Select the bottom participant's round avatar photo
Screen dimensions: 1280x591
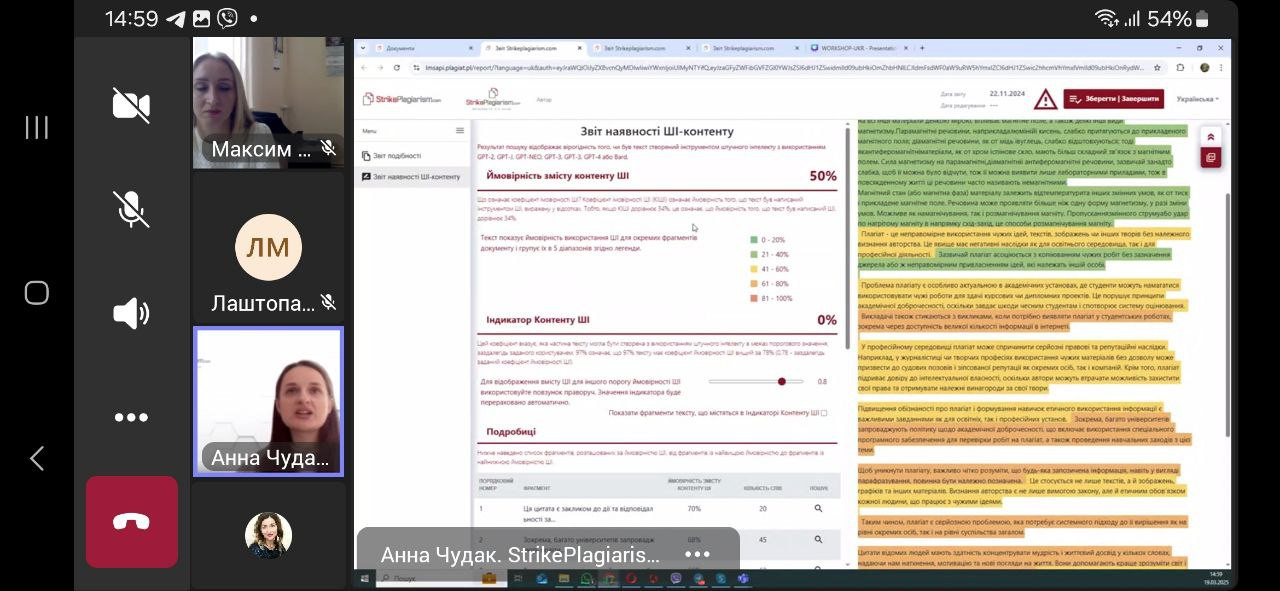[x=268, y=535]
